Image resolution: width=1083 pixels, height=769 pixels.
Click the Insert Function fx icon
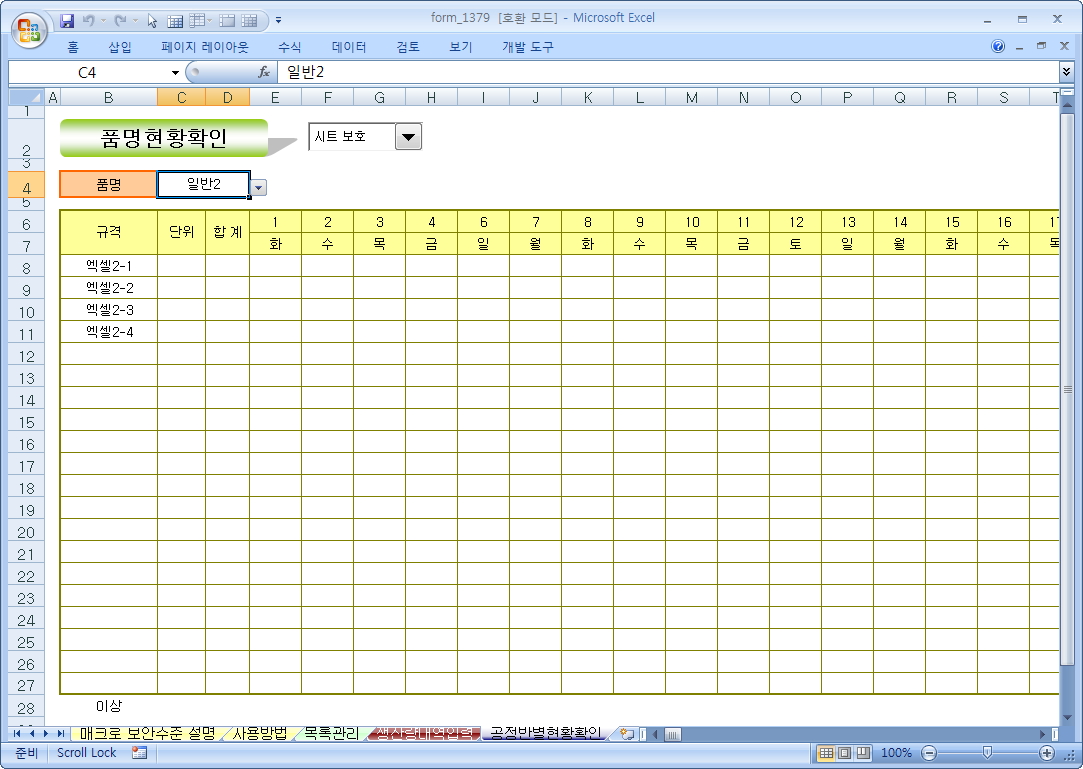click(264, 72)
